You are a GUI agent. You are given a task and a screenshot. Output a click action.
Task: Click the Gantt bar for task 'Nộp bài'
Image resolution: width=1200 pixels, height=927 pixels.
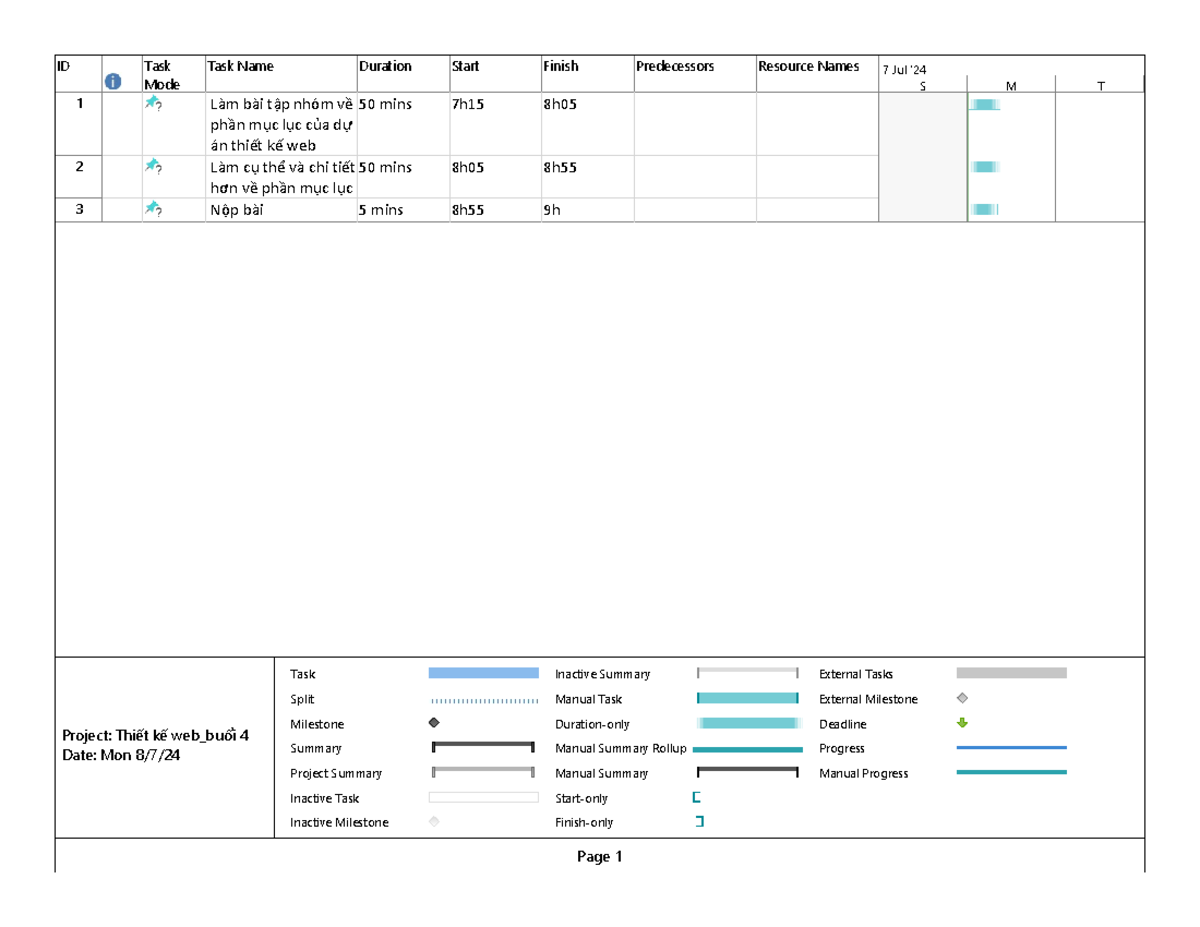tap(983, 210)
